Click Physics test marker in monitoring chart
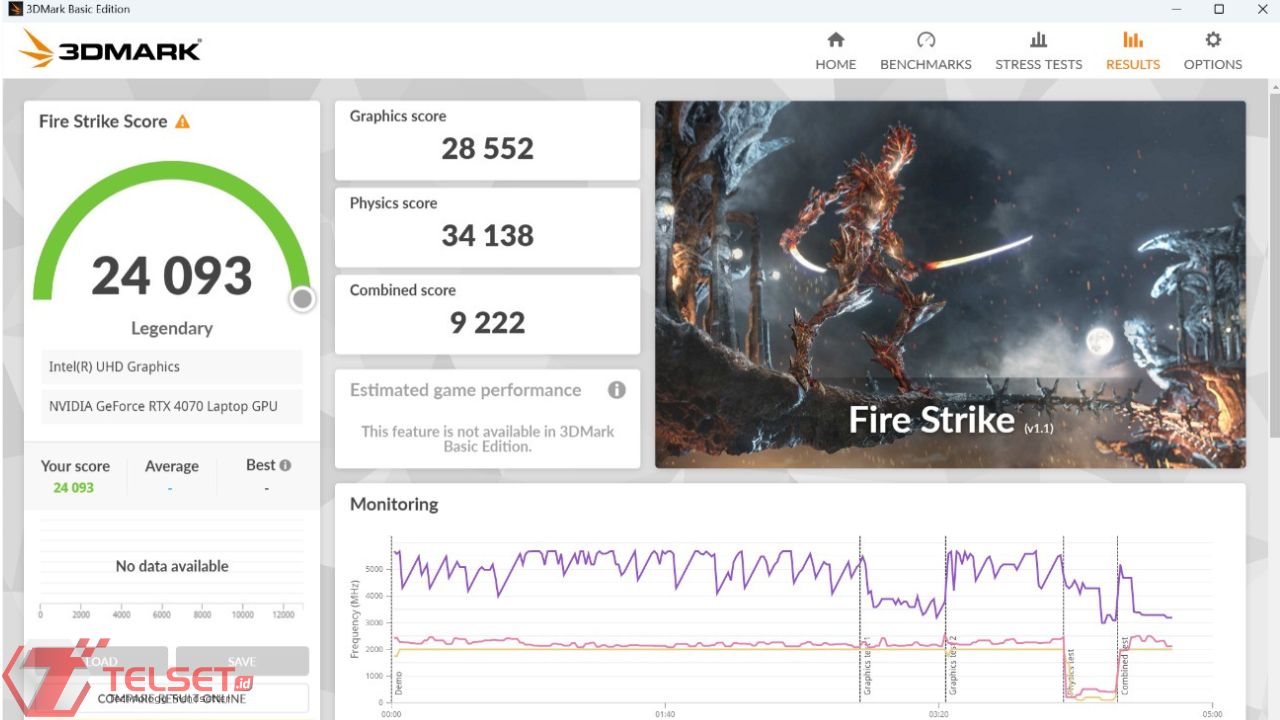Image resolution: width=1280 pixels, height=720 pixels. click(1070, 672)
